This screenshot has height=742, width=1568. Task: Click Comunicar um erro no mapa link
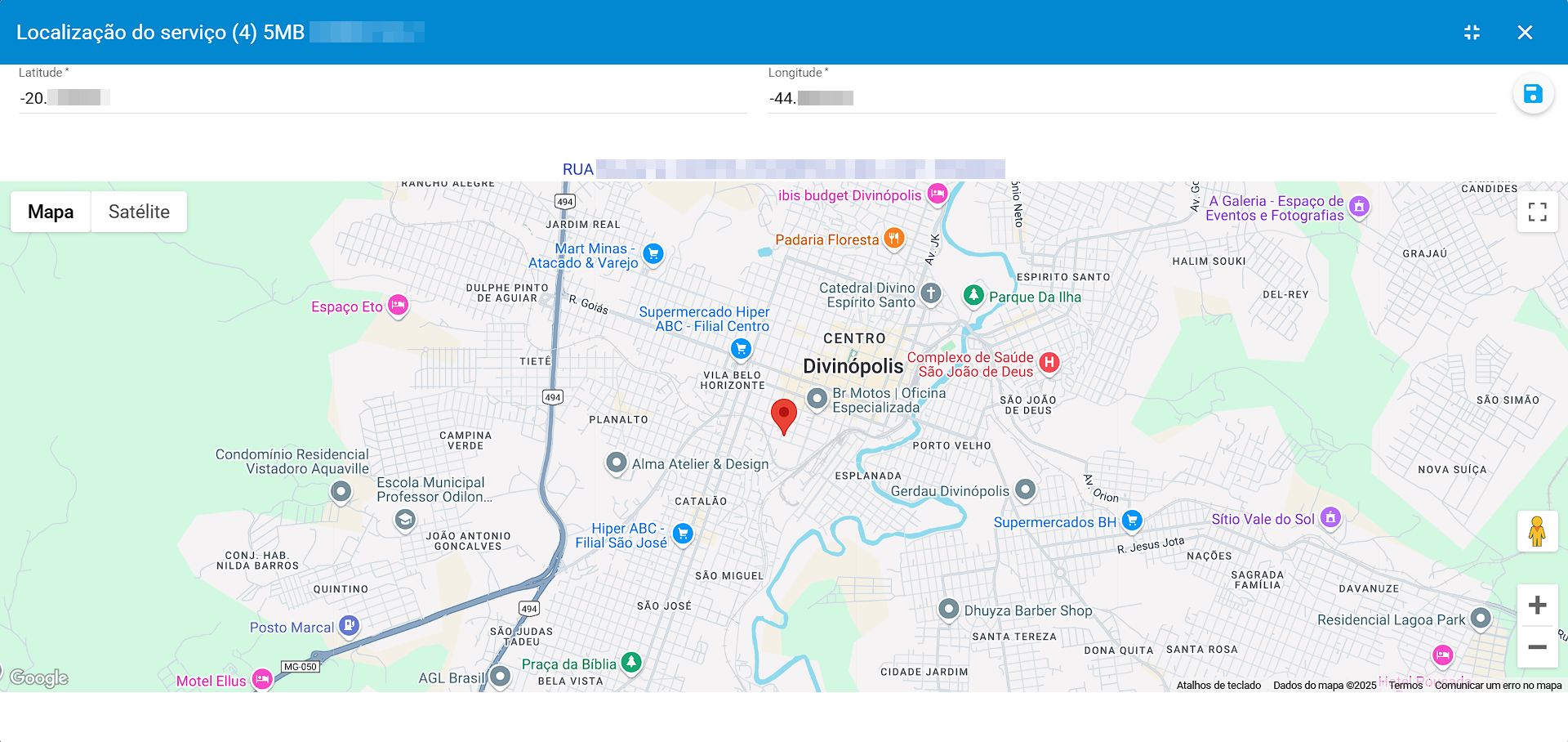[1498, 686]
